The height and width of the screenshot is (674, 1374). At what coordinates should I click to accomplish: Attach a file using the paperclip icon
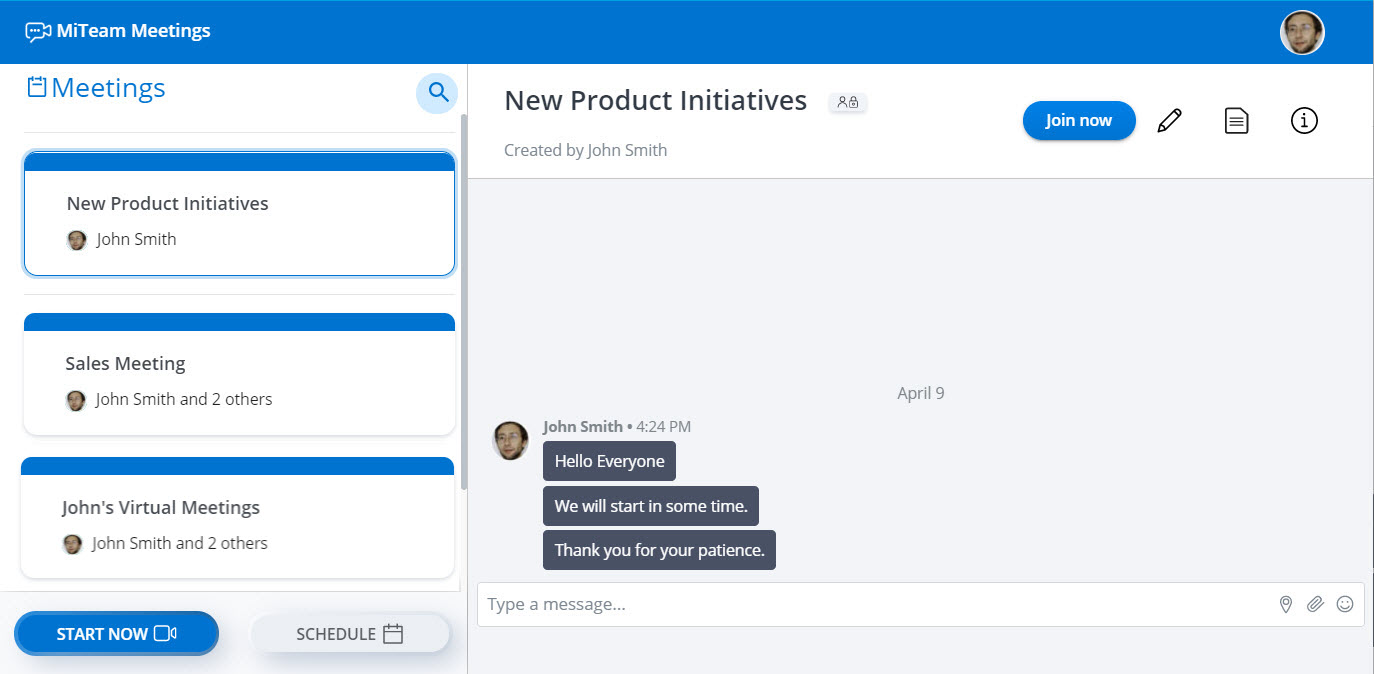(1315, 604)
